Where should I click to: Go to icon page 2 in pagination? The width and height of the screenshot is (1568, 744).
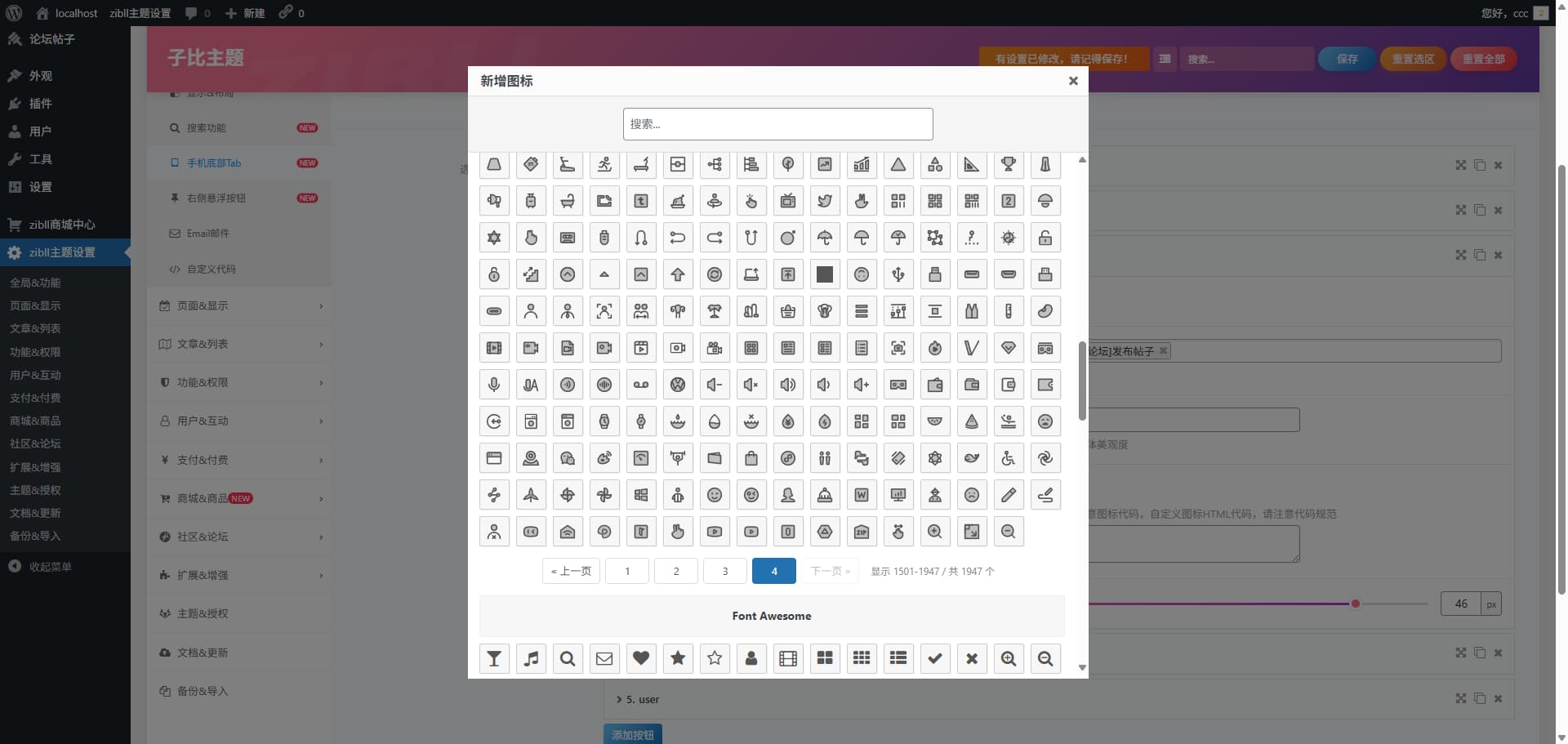pyautogui.click(x=675, y=571)
